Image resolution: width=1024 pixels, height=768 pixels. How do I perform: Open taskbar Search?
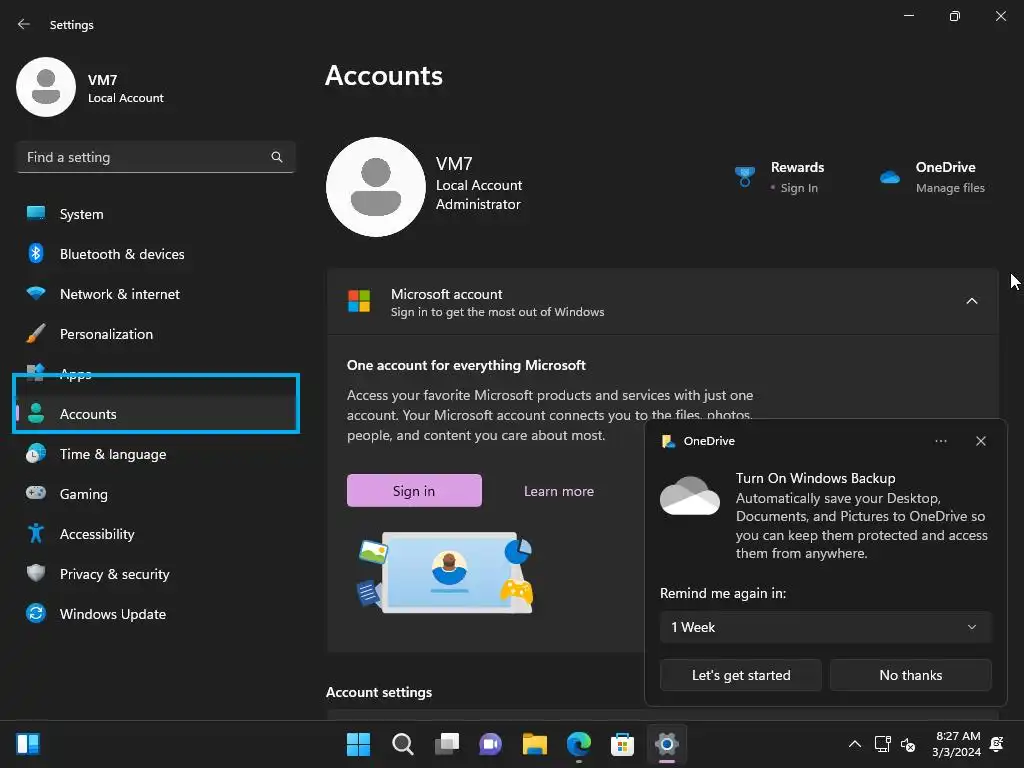[402, 744]
